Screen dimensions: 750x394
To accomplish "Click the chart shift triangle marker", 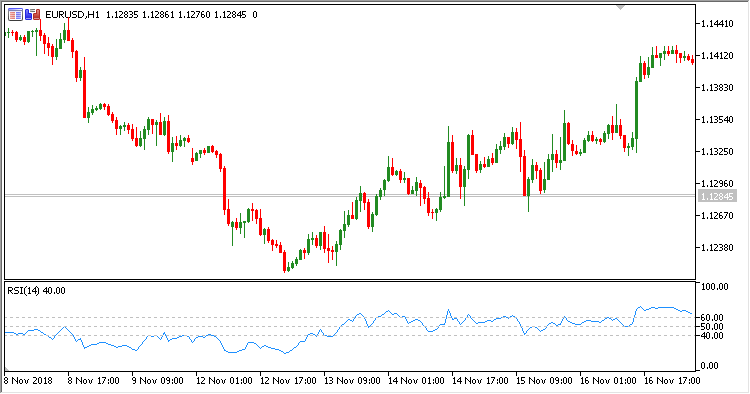I will 620,8.
